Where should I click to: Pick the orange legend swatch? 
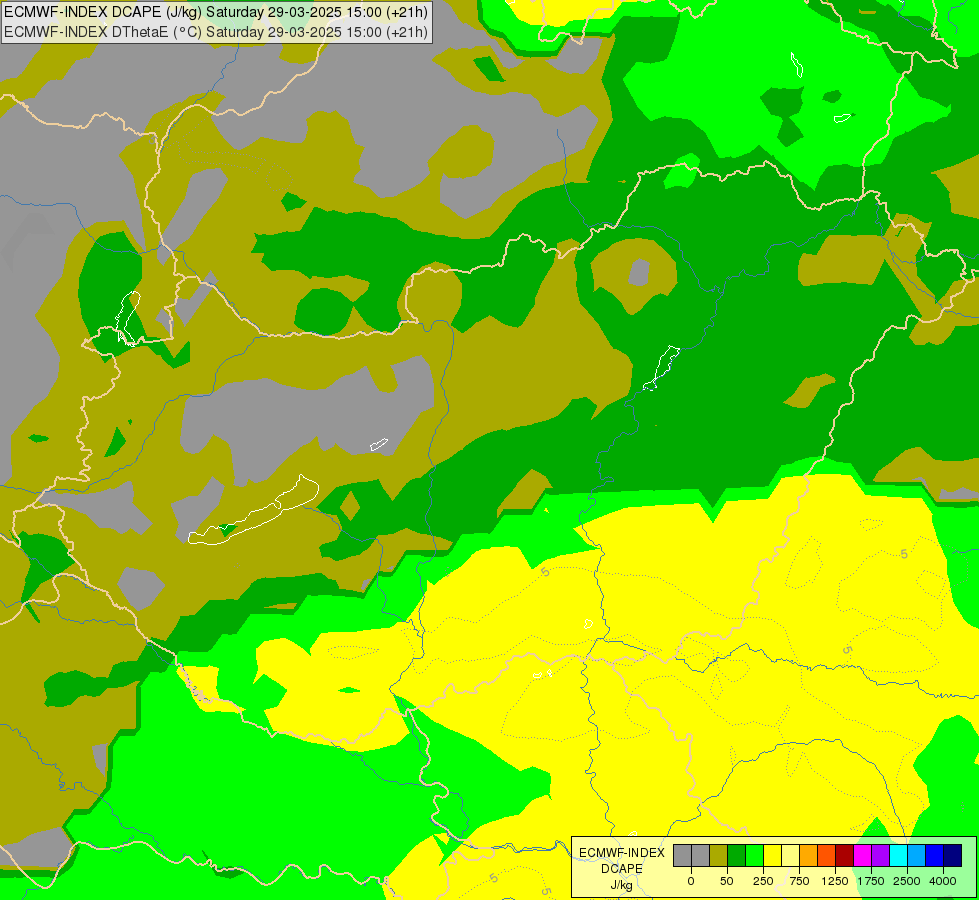(x=809, y=855)
